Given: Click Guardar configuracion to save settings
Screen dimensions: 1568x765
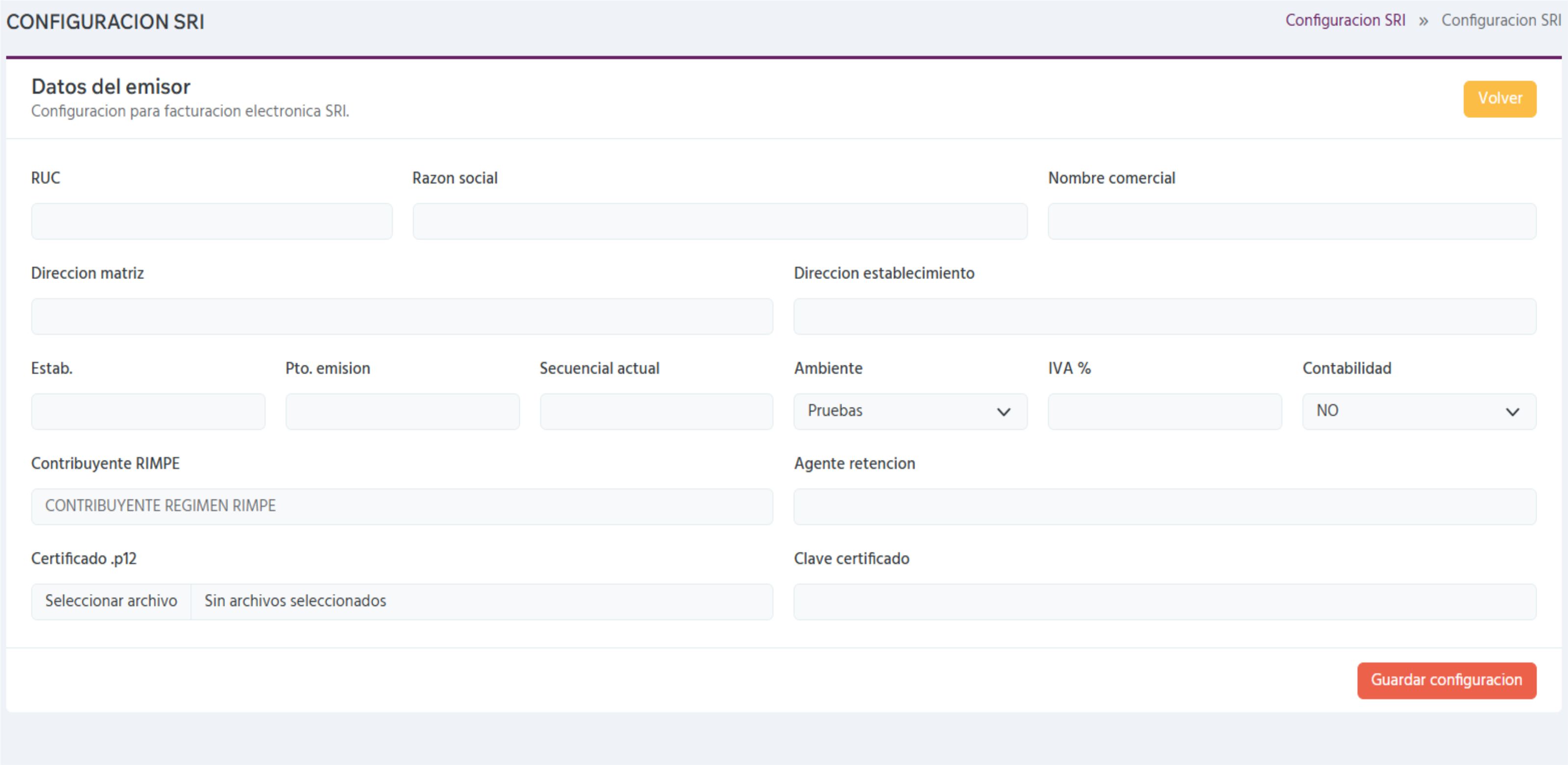Looking at the screenshot, I should (1446, 680).
